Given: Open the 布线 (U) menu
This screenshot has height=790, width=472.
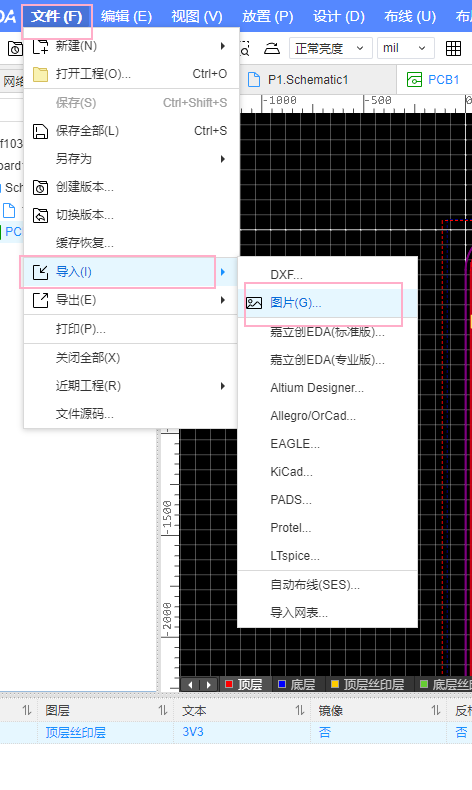Looking at the screenshot, I should click(410, 17).
